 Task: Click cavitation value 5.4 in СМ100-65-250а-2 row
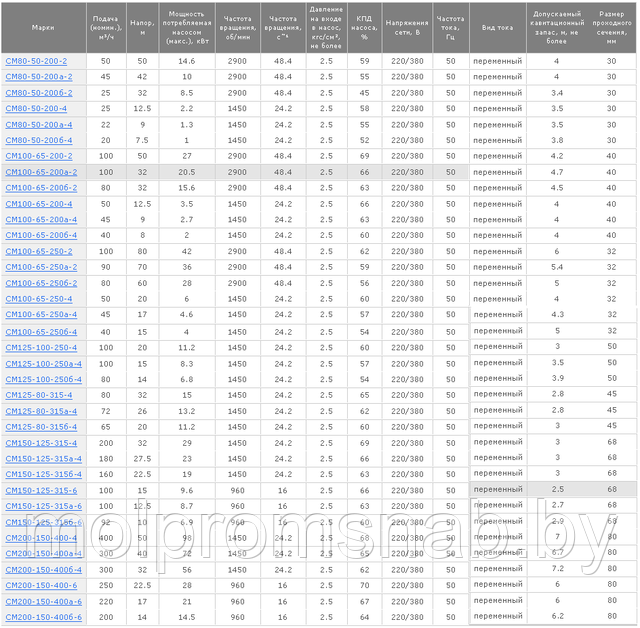(557, 267)
